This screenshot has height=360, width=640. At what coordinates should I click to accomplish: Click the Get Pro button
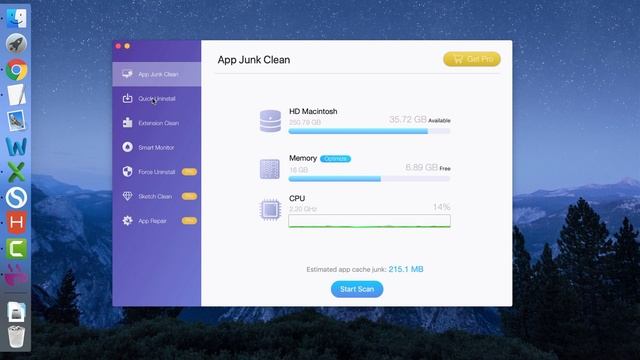pyautogui.click(x=472, y=59)
